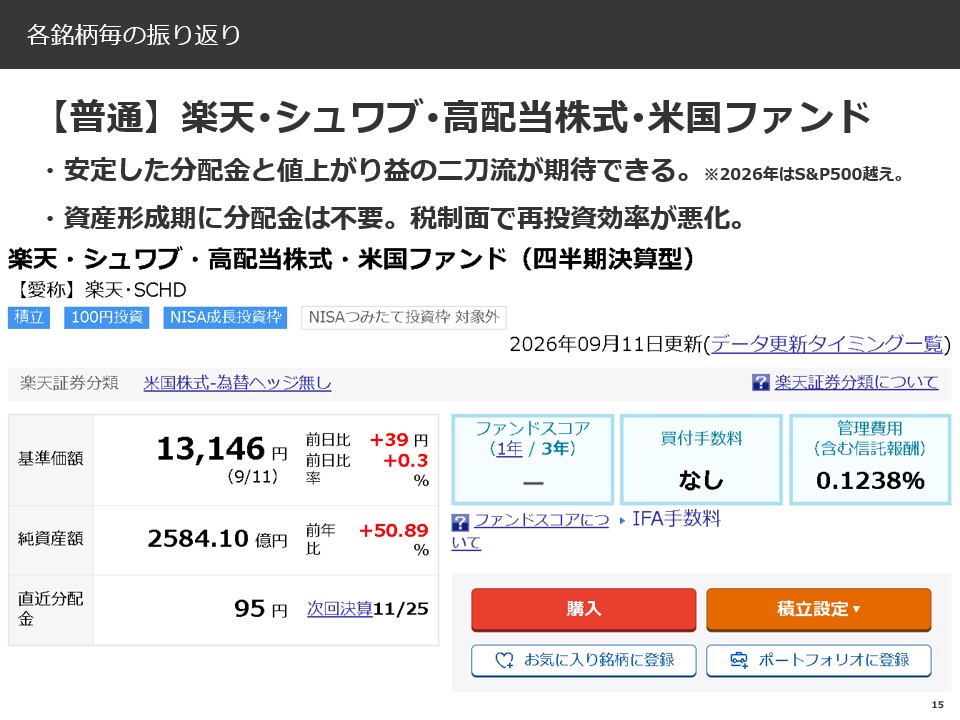Open 米国株式-為替ヘッジ無し category link

tap(238, 383)
